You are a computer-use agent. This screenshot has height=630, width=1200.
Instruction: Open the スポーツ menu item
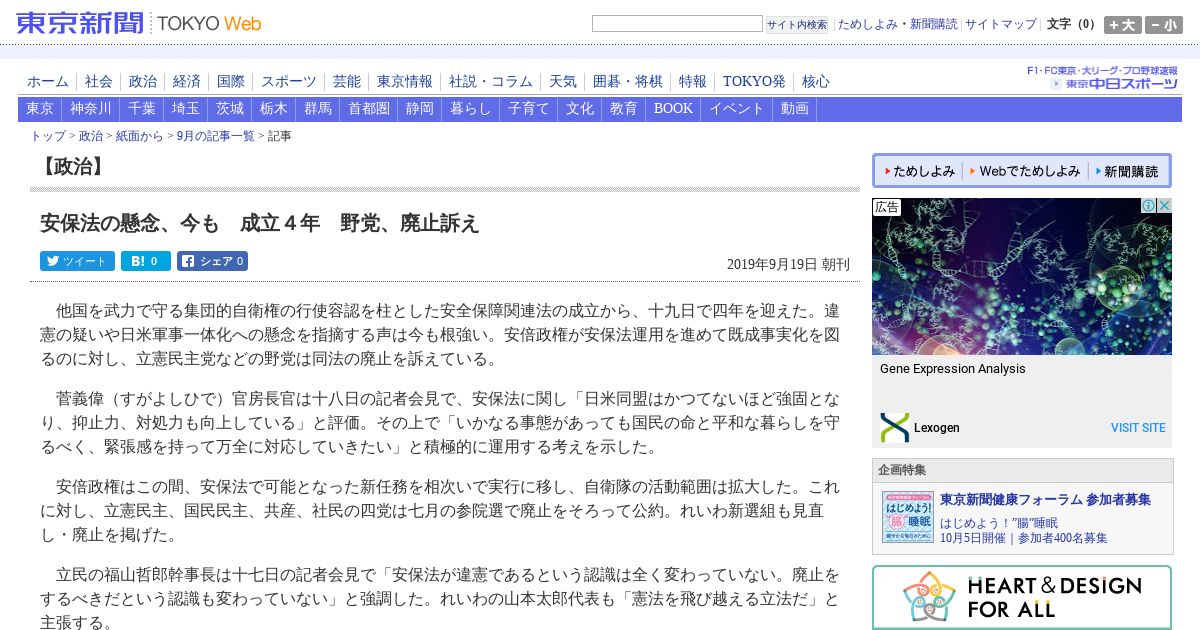coord(289,81)
